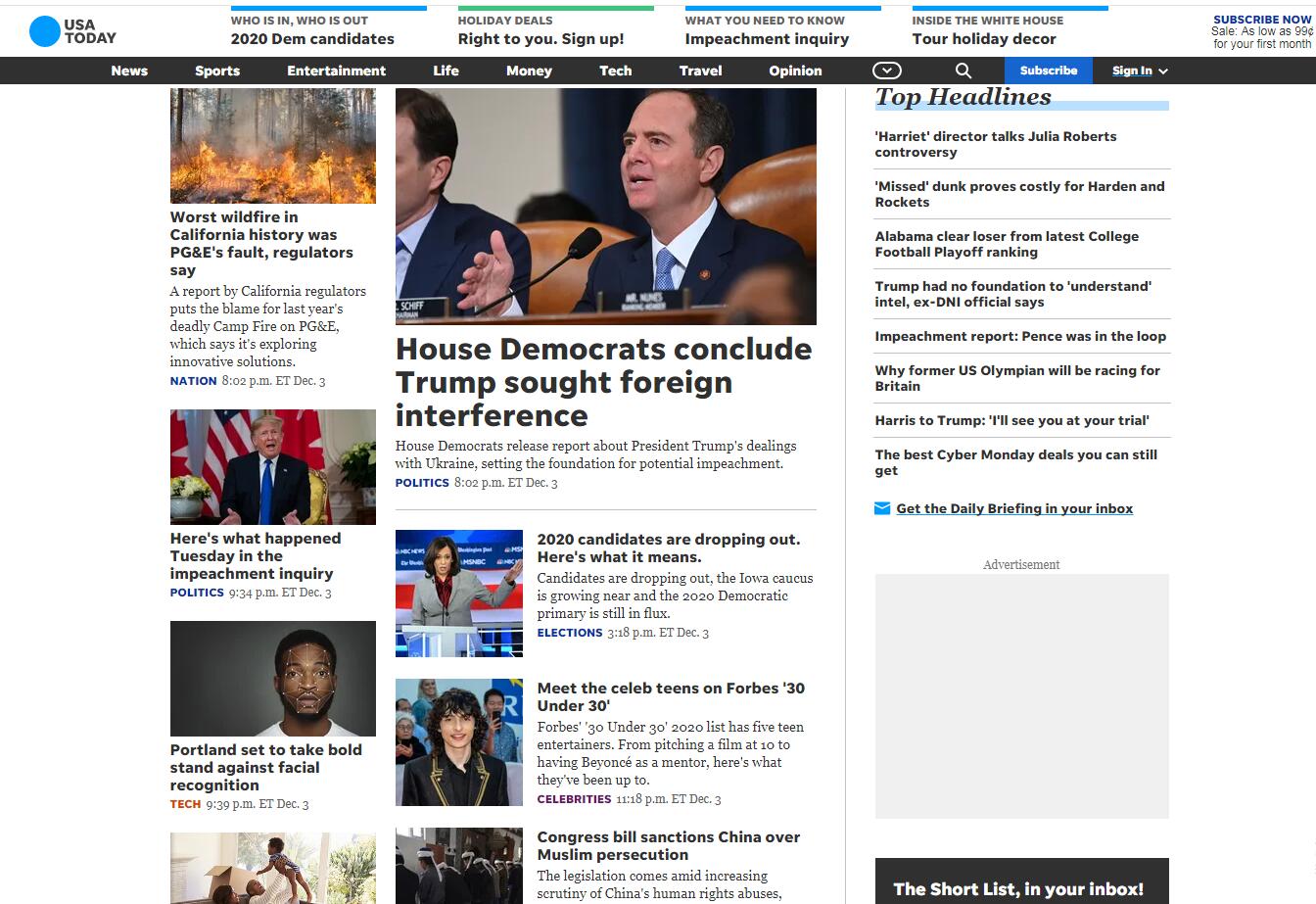Go to the Money section
The image size is (1316, 904).
point(529,71)
